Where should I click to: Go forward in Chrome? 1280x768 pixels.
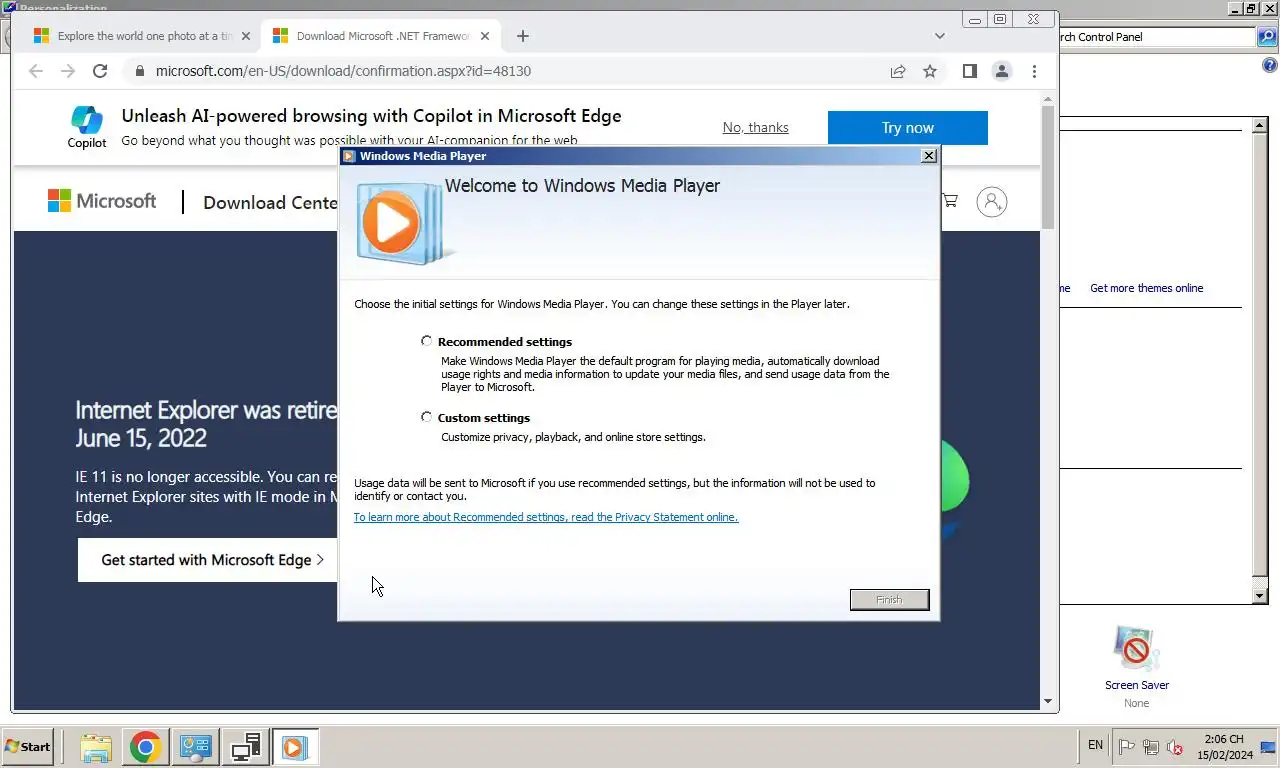click(68, 71)
